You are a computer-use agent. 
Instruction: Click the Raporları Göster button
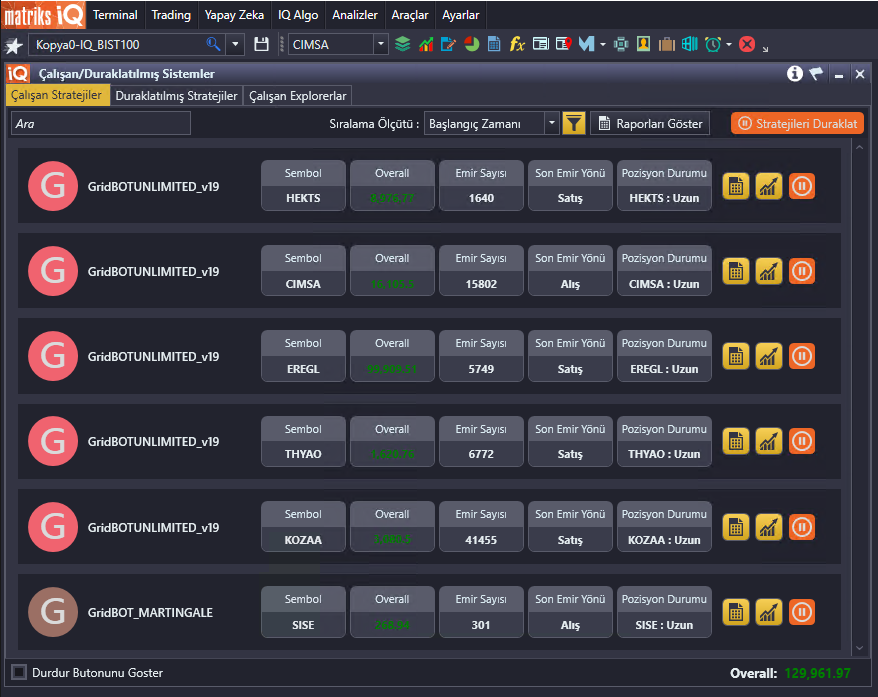coord(650,123)
